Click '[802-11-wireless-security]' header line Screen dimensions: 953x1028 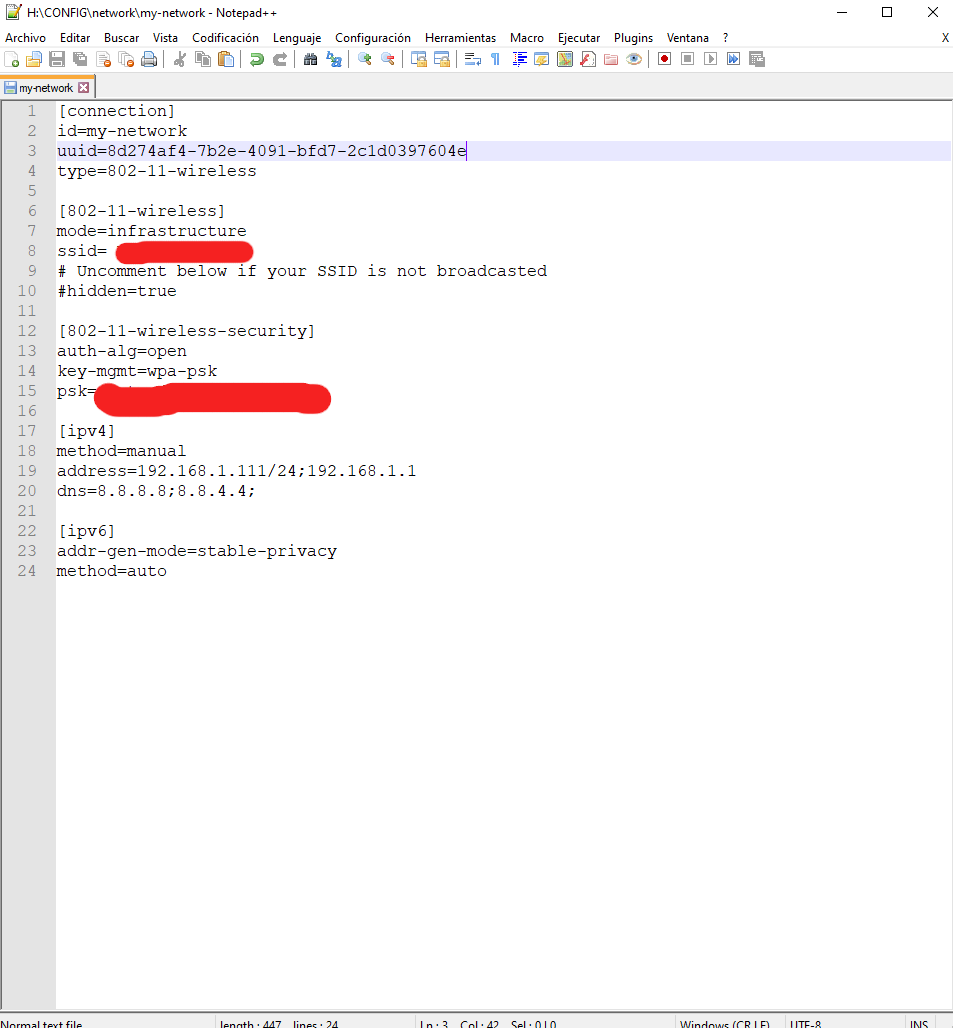[x=187, y=331]
